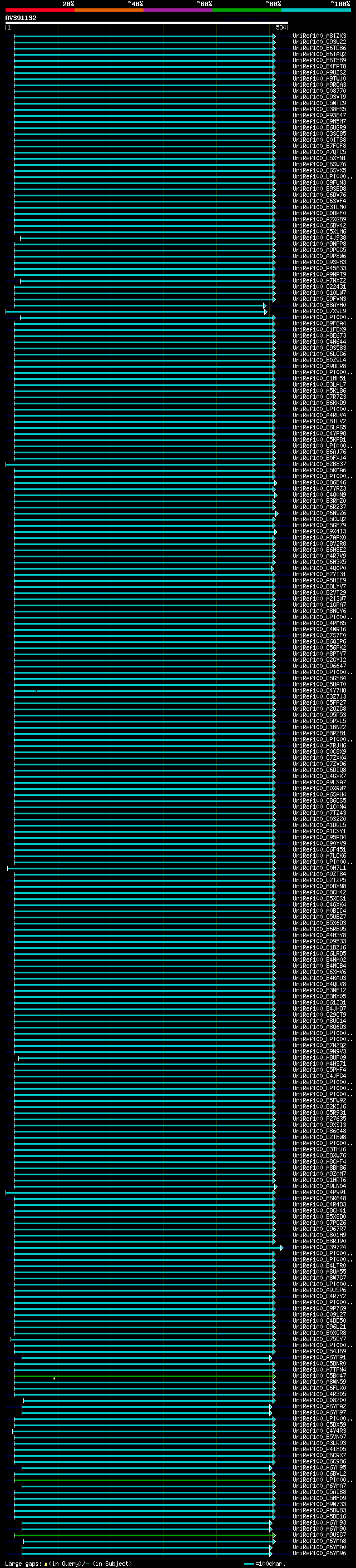The height and width of the screenshot is (1568, 356).
Task: Select label UniRef100_Q5B047
Action: 319,1376
